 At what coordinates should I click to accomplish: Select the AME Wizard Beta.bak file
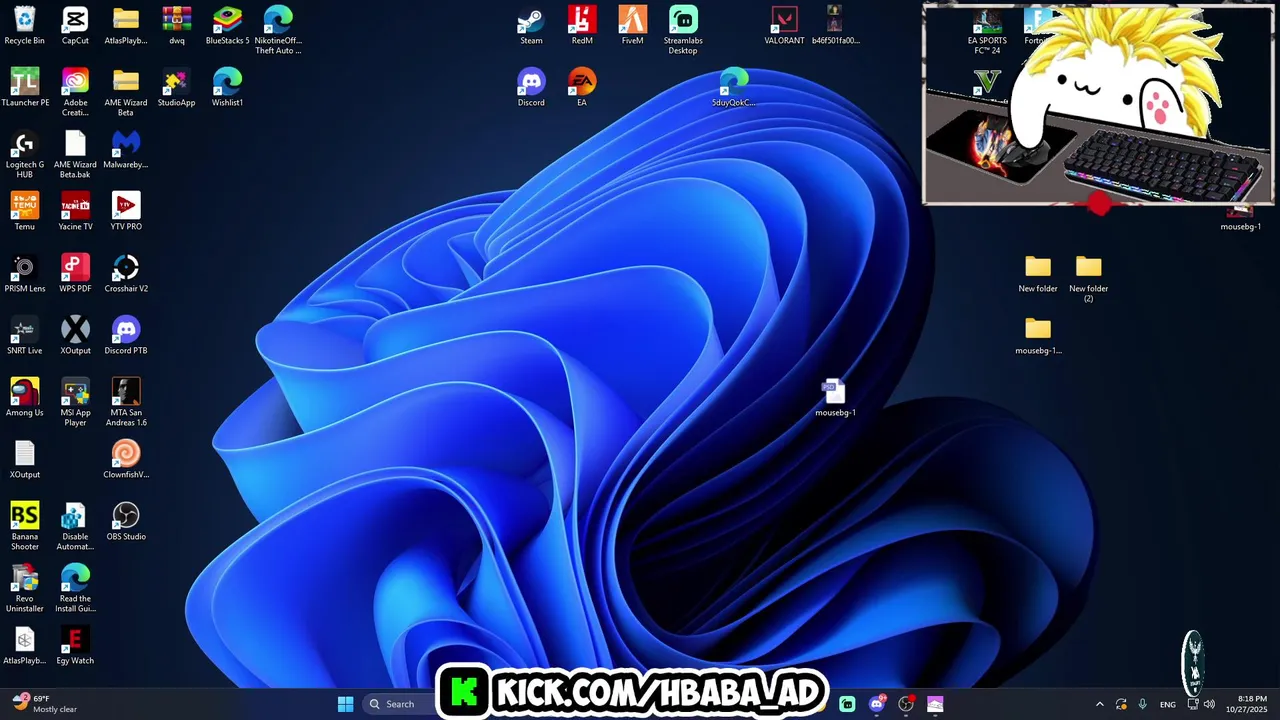pos(75,154)
